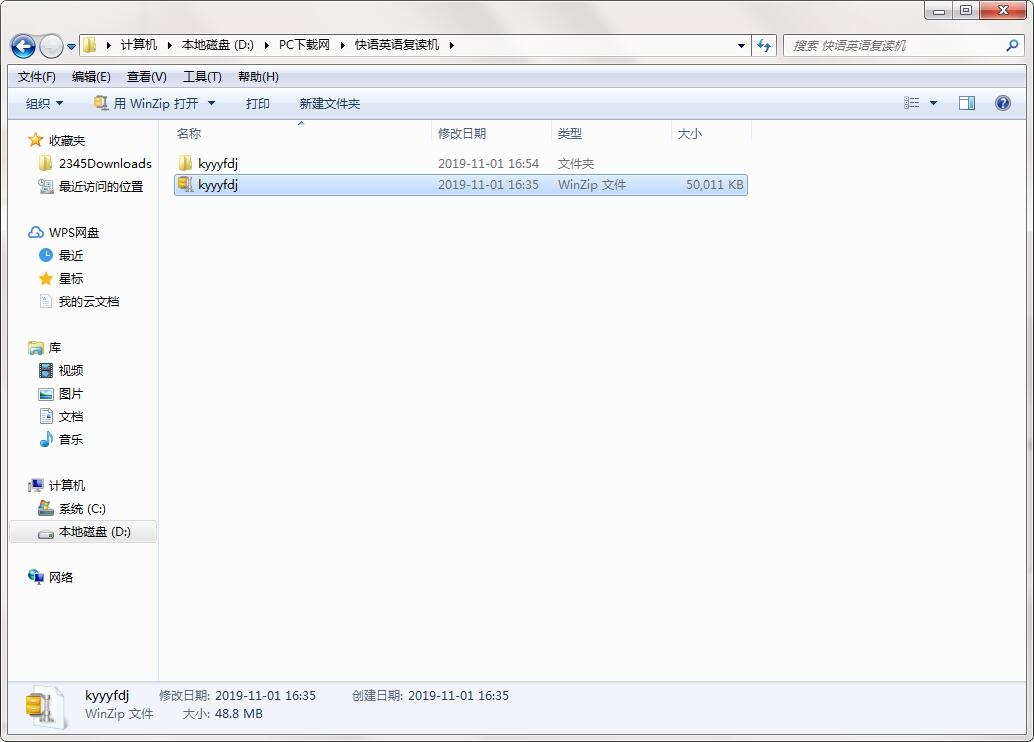The width and height of the screenshot is (1034, 742).
Task: Click 新建文件夹 toolbar button
Action: (329, 104)
